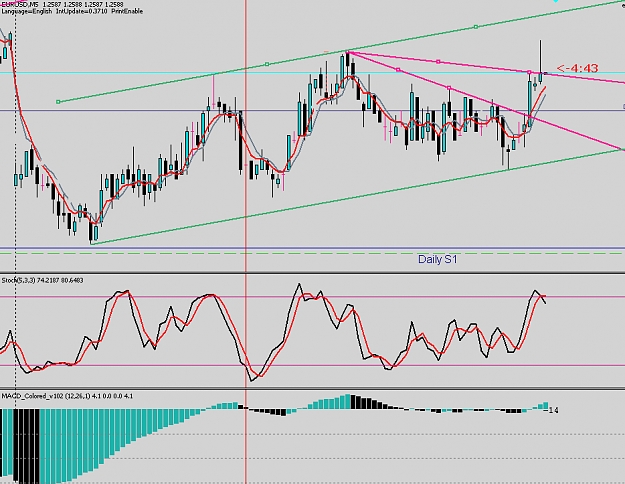Grab the end anchor of the steeper magenta trendline
Screen dimensions: 625x484
449,88
